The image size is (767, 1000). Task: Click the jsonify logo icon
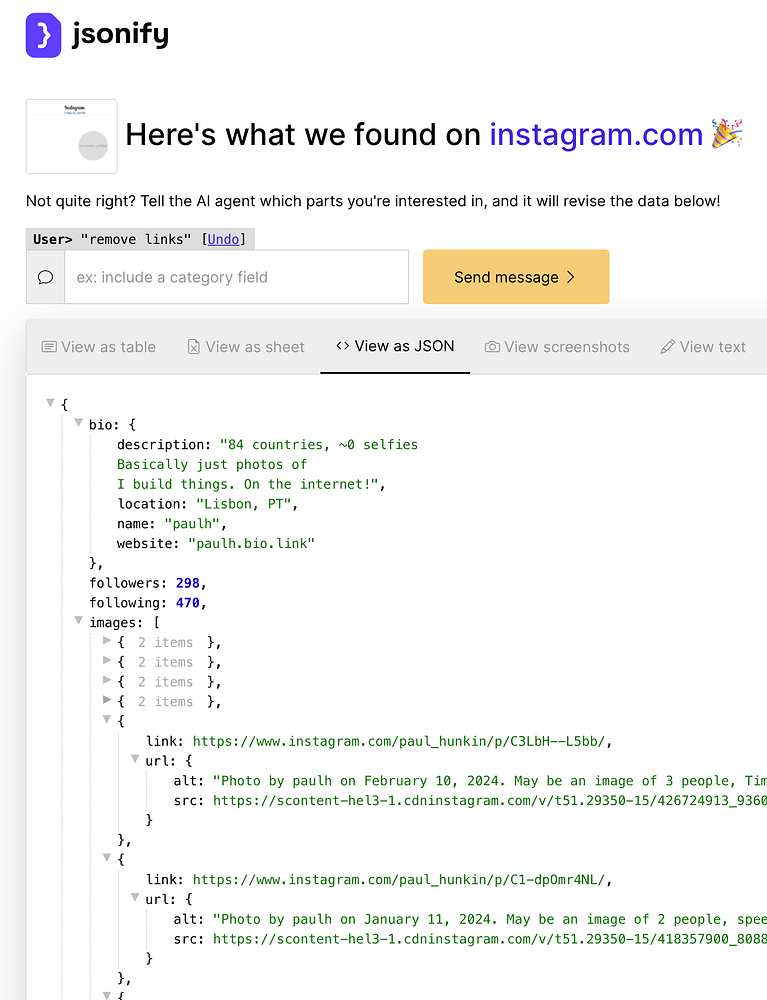pos(43,35)
